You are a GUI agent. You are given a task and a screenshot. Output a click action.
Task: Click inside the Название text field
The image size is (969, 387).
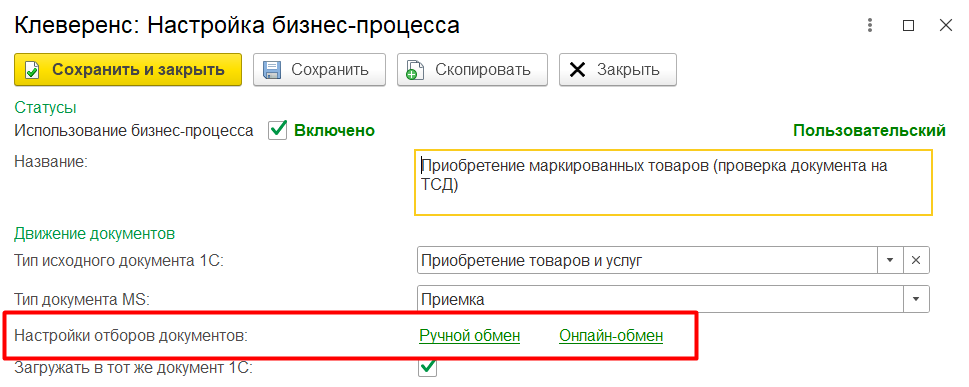tap(674, 182)
